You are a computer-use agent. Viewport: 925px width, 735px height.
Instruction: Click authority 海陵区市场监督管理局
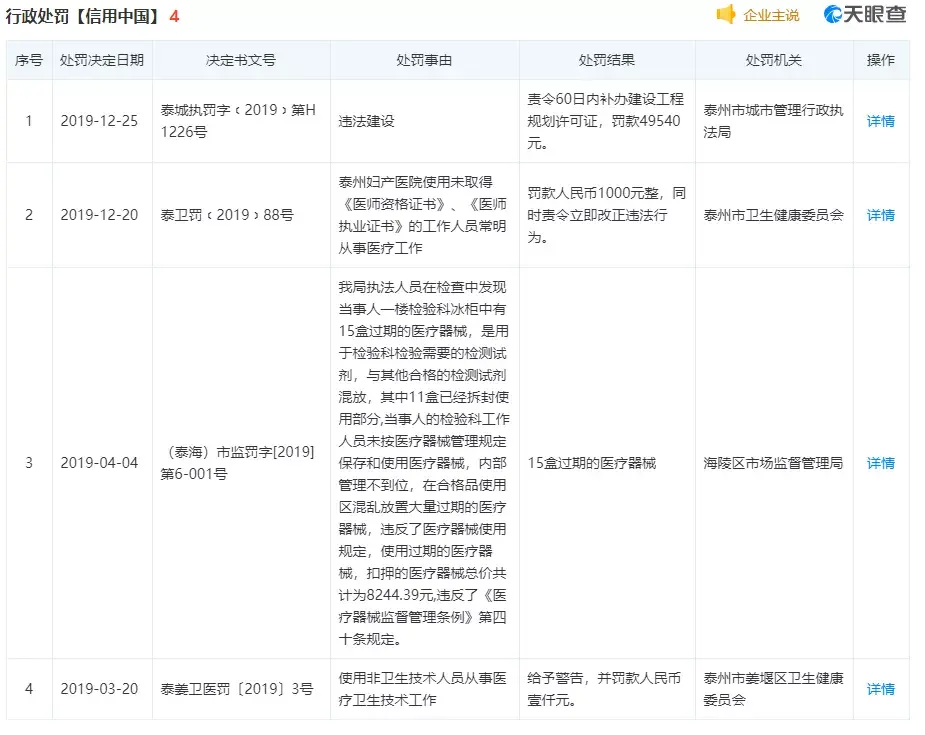pyautogui.click(x=773, y=463)
